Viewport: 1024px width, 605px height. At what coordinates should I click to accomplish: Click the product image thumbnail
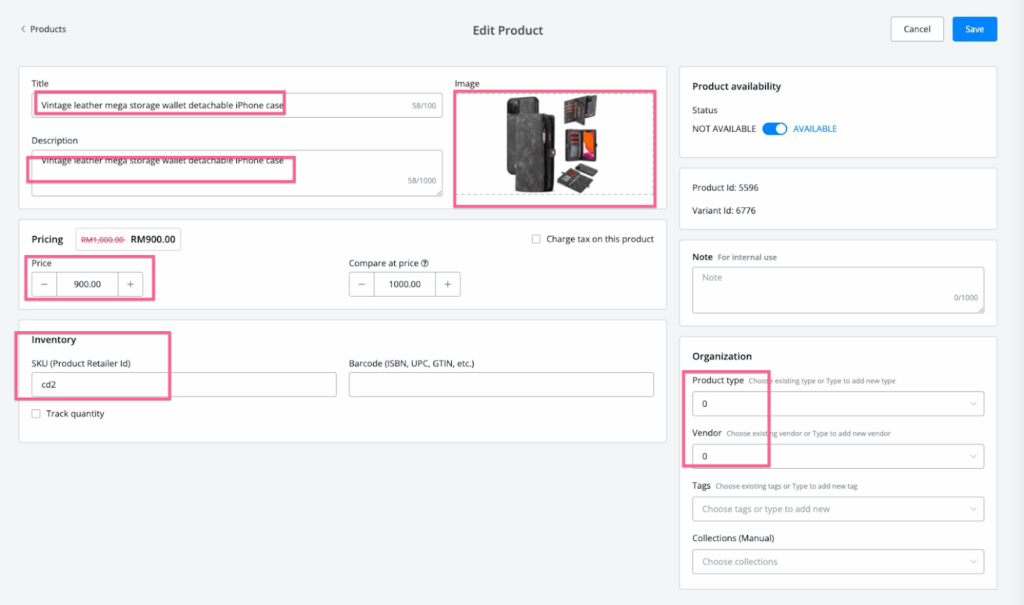(x=554, y=145)
